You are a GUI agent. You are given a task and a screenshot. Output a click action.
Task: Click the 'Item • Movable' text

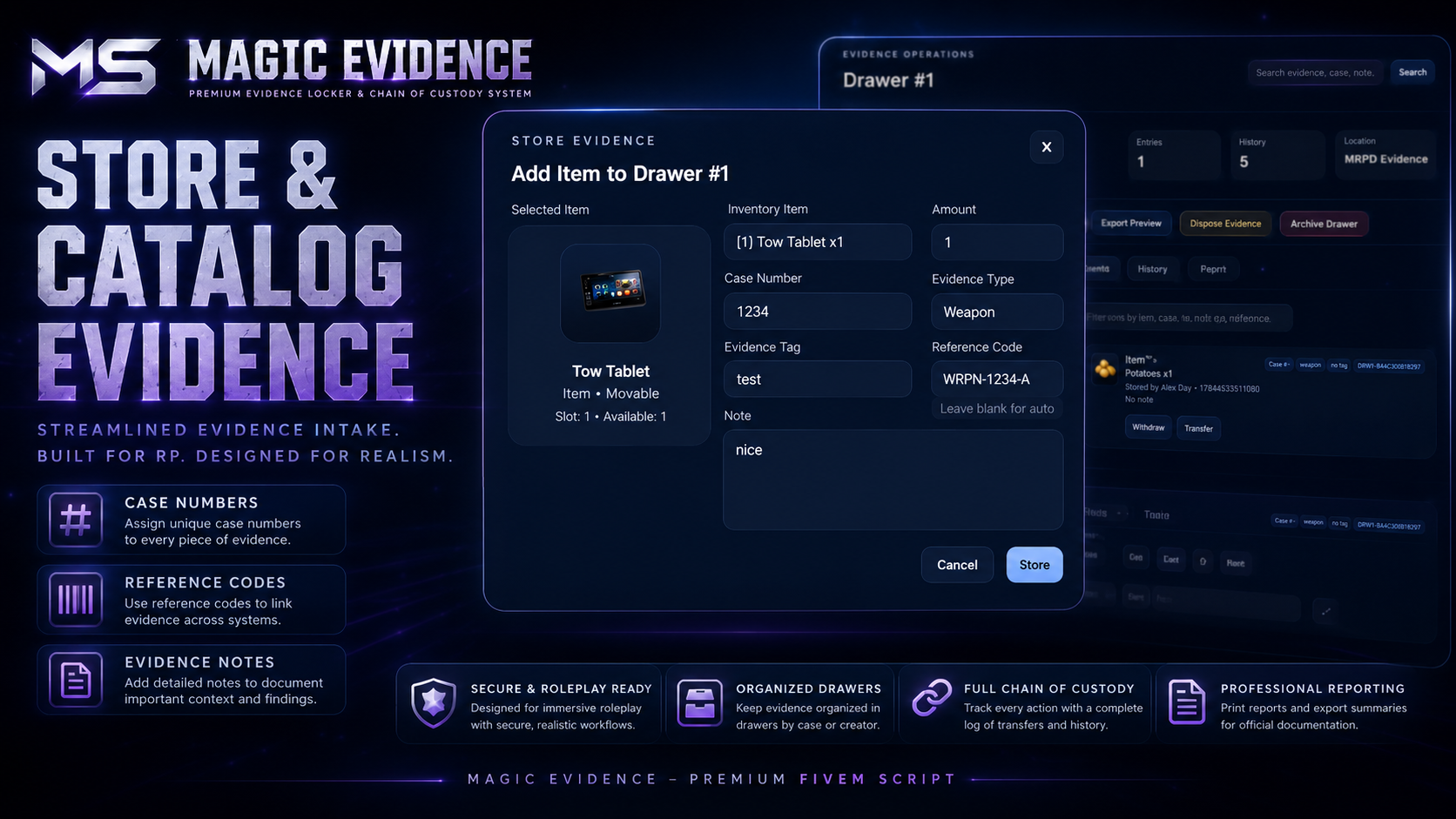[610, 393]
